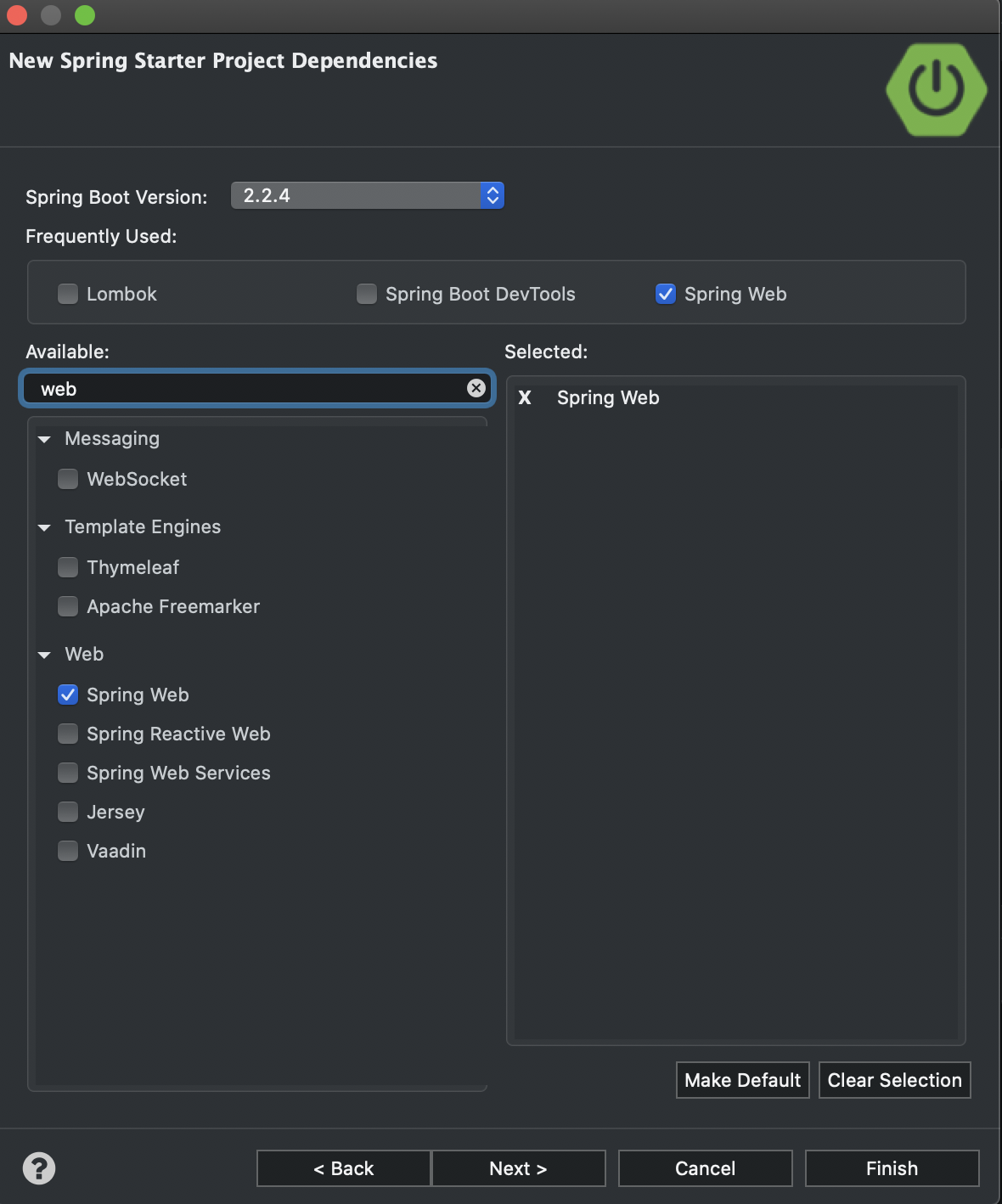The height and width of the screenshot is (1204, 1002).
Task: Click Clear Selection
Action: (895, 1080)
